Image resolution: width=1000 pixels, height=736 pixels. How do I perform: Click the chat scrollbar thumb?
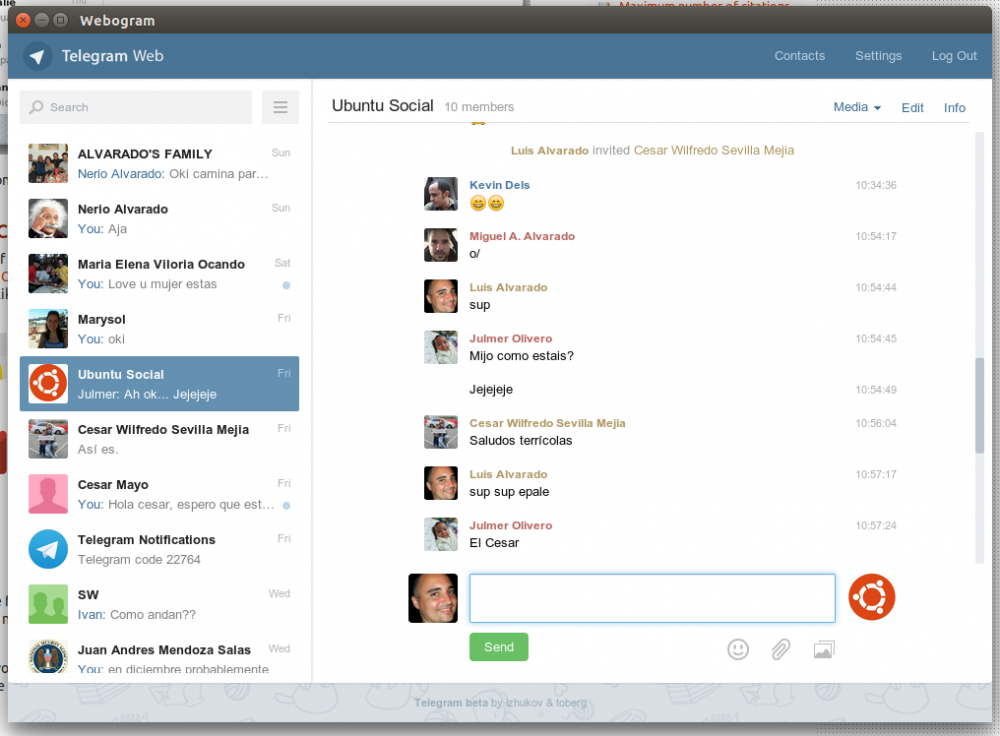[x=979, y=406]
